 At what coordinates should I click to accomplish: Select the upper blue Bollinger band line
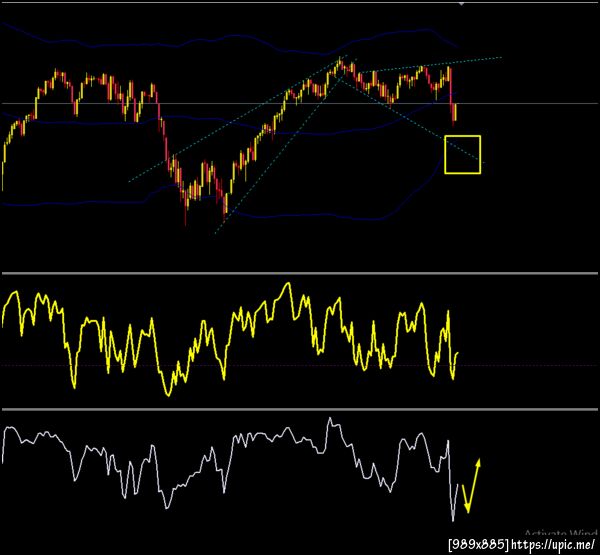pyautogui.click(x=230, y=37)
